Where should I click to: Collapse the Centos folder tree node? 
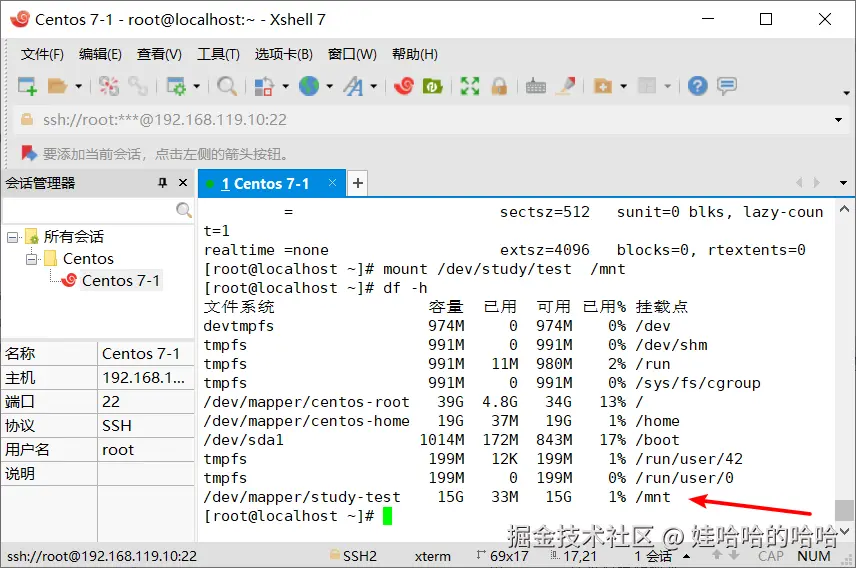coord(32,259)
